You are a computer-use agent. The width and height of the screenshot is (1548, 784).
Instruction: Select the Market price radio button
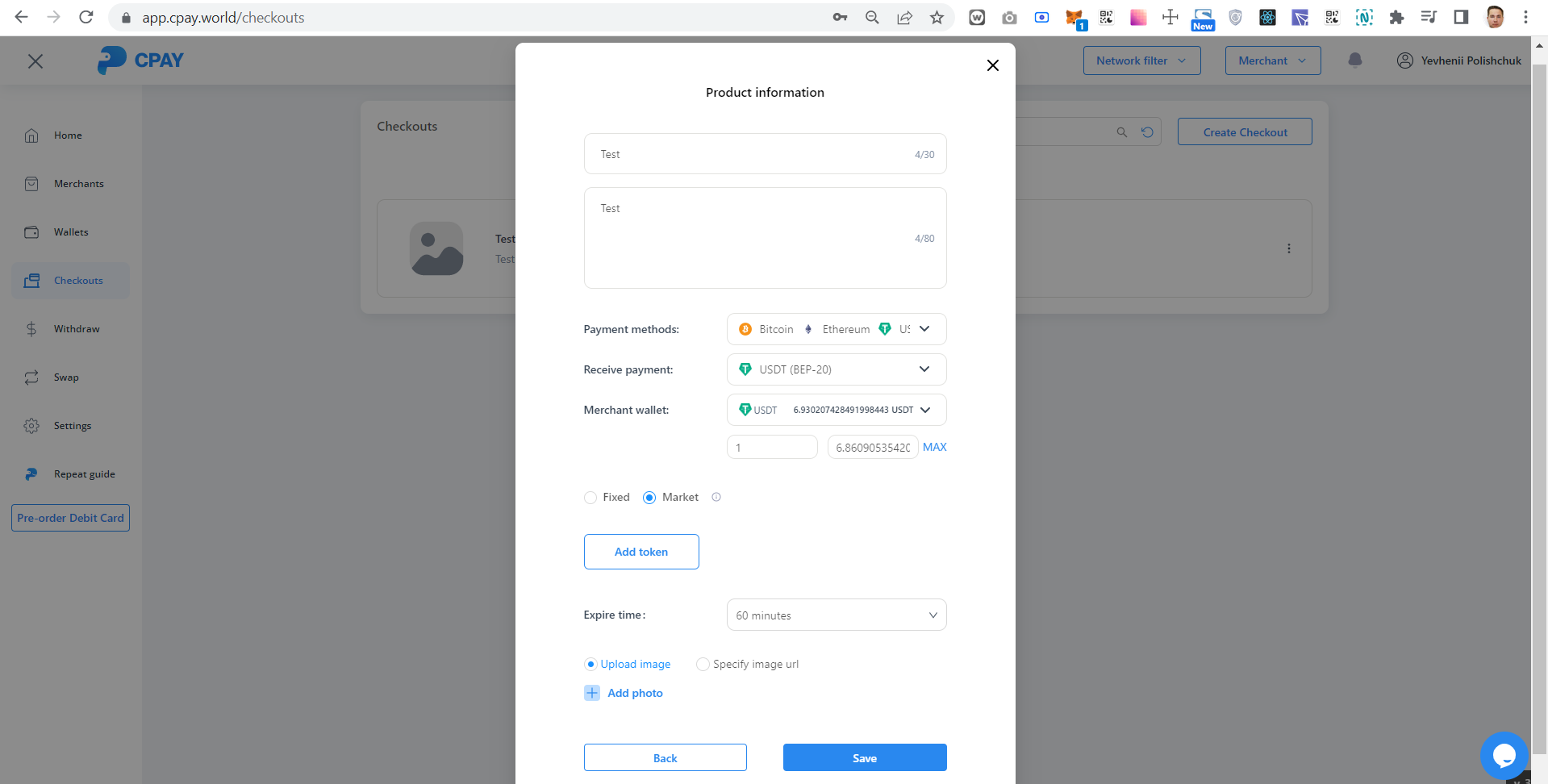pos(649,498)
